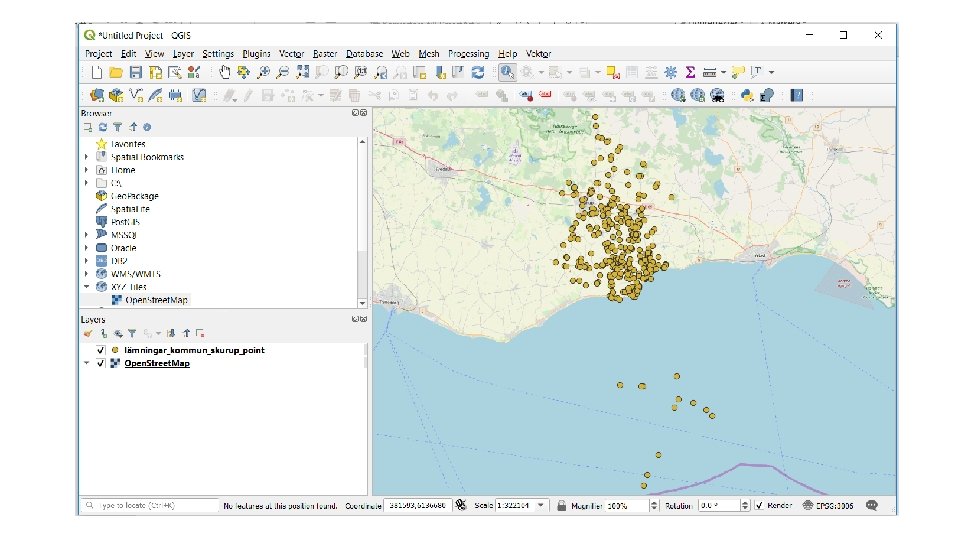The width and height of the screenshot is (960, 540).
Task: Uncheck the OpenStreetMap layer checkbox
Action: [x=100, y=363]
